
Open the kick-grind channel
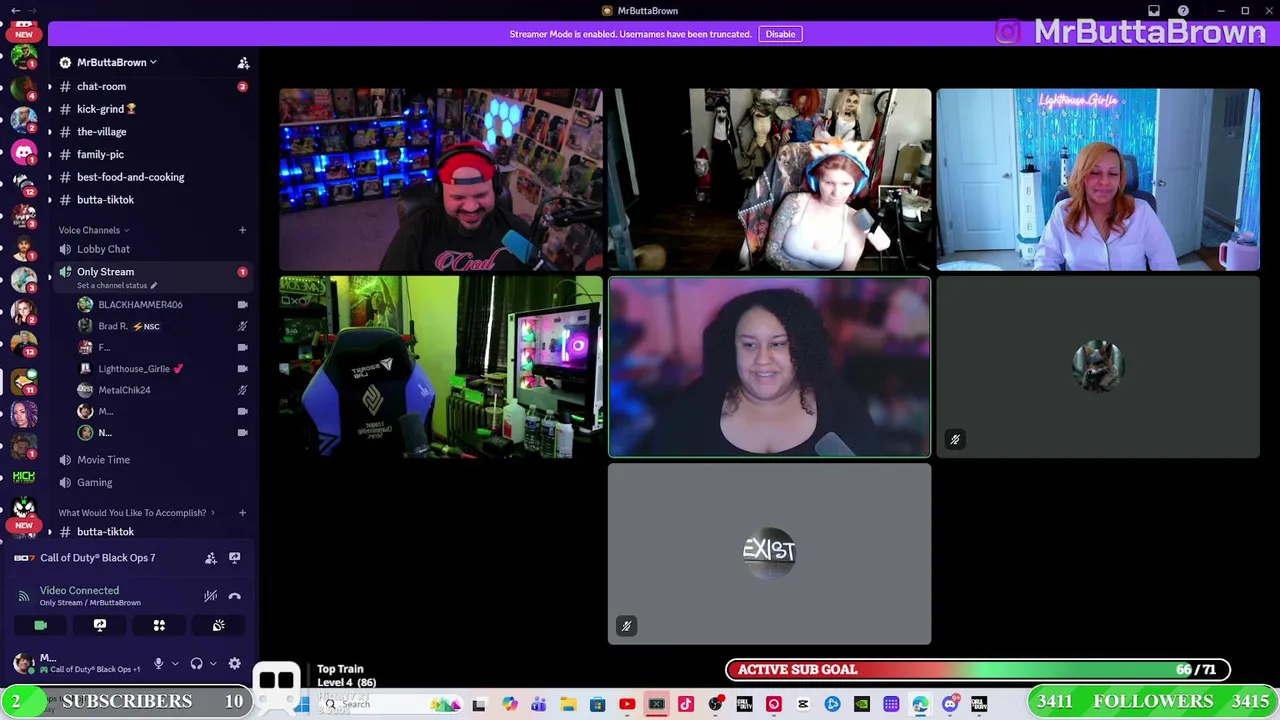click(152, 109)
